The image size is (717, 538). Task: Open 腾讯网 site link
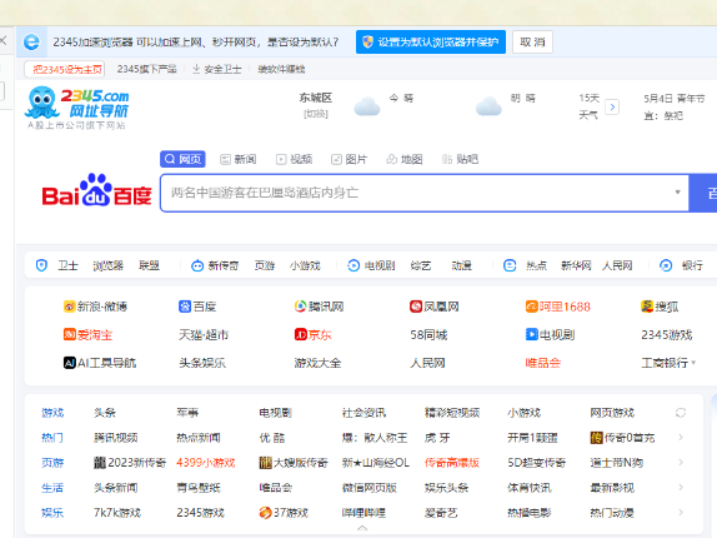tap(319, 306)
